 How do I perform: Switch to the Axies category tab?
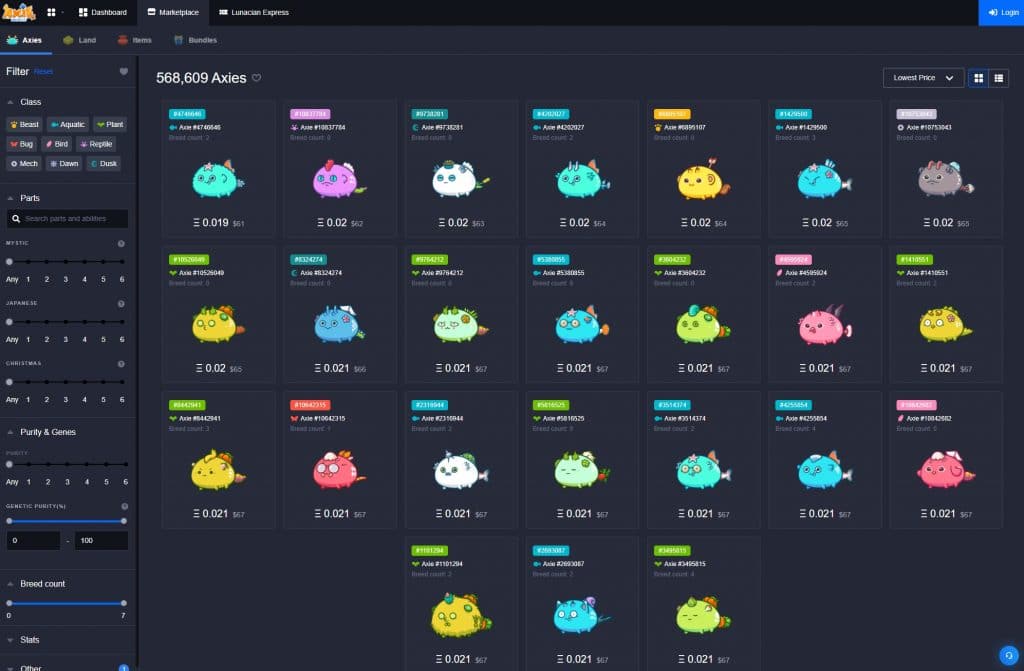coord(25,41)
